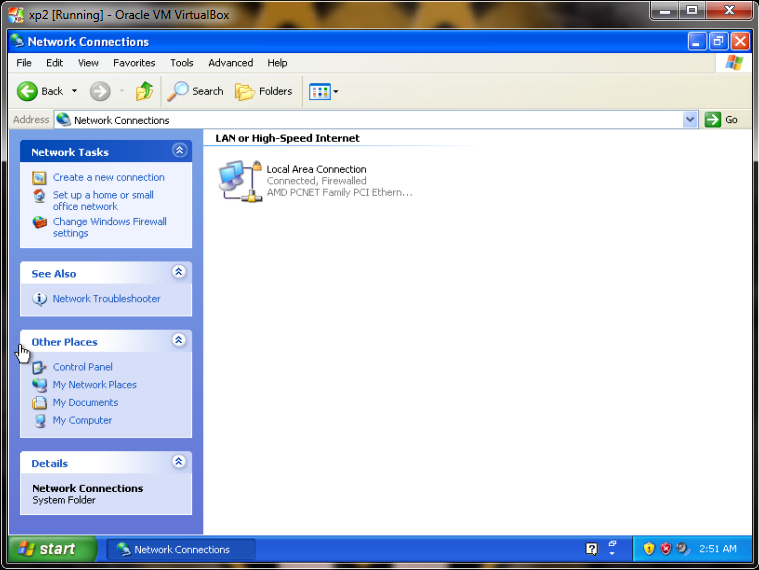The width and height of the screenshot is (759, 570).
Task: Click the Create a new connection icon
Action: pos(39,178)
